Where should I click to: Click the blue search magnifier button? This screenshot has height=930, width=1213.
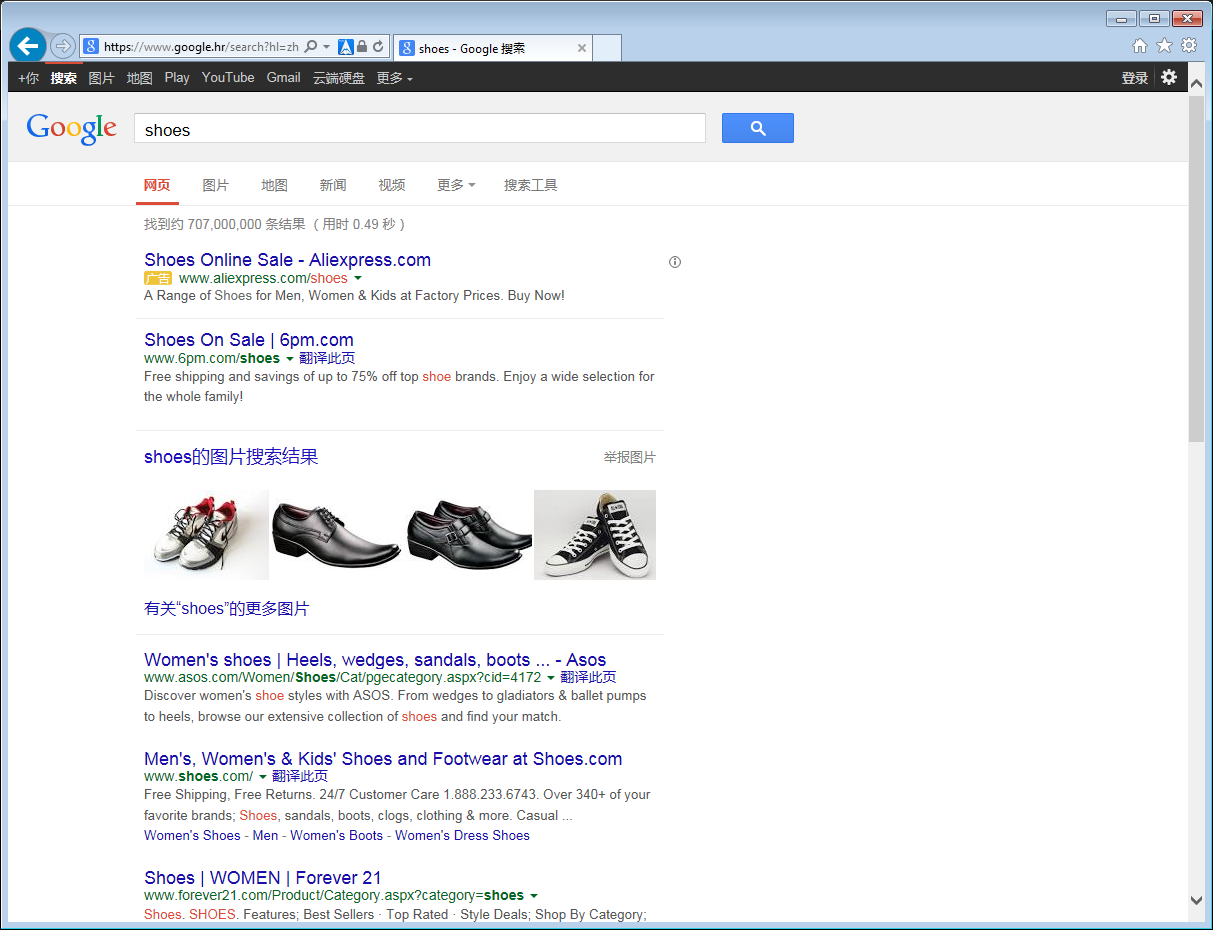[758, 128]
